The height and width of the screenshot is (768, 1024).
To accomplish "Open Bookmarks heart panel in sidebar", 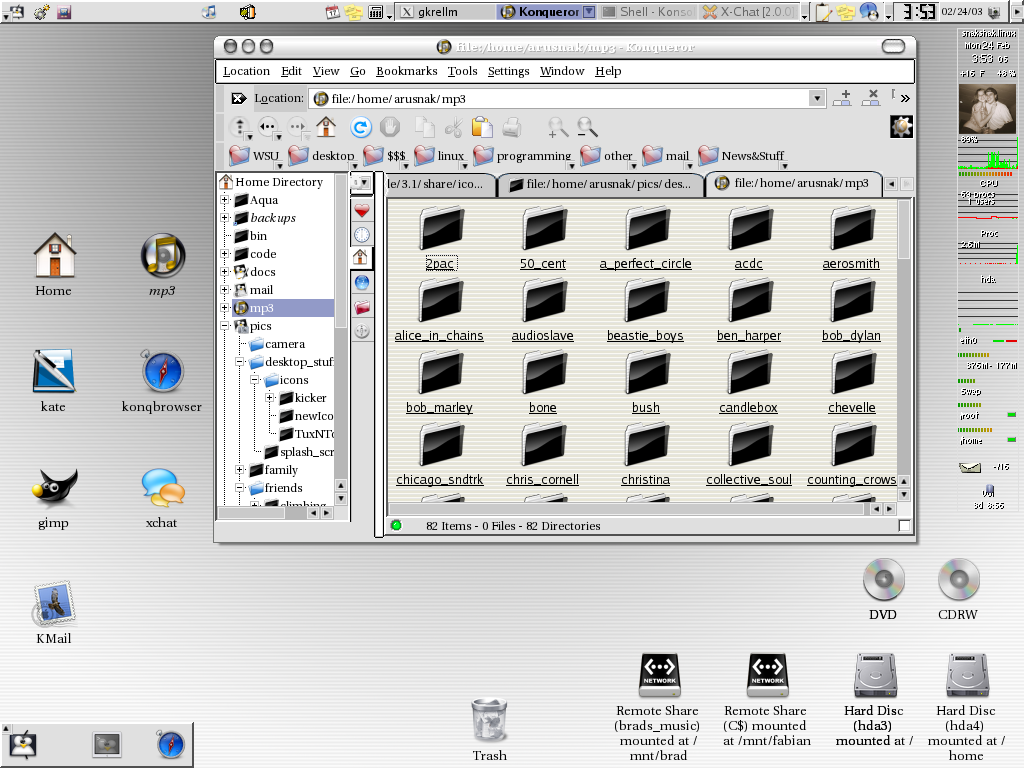I will coord(362,210).
